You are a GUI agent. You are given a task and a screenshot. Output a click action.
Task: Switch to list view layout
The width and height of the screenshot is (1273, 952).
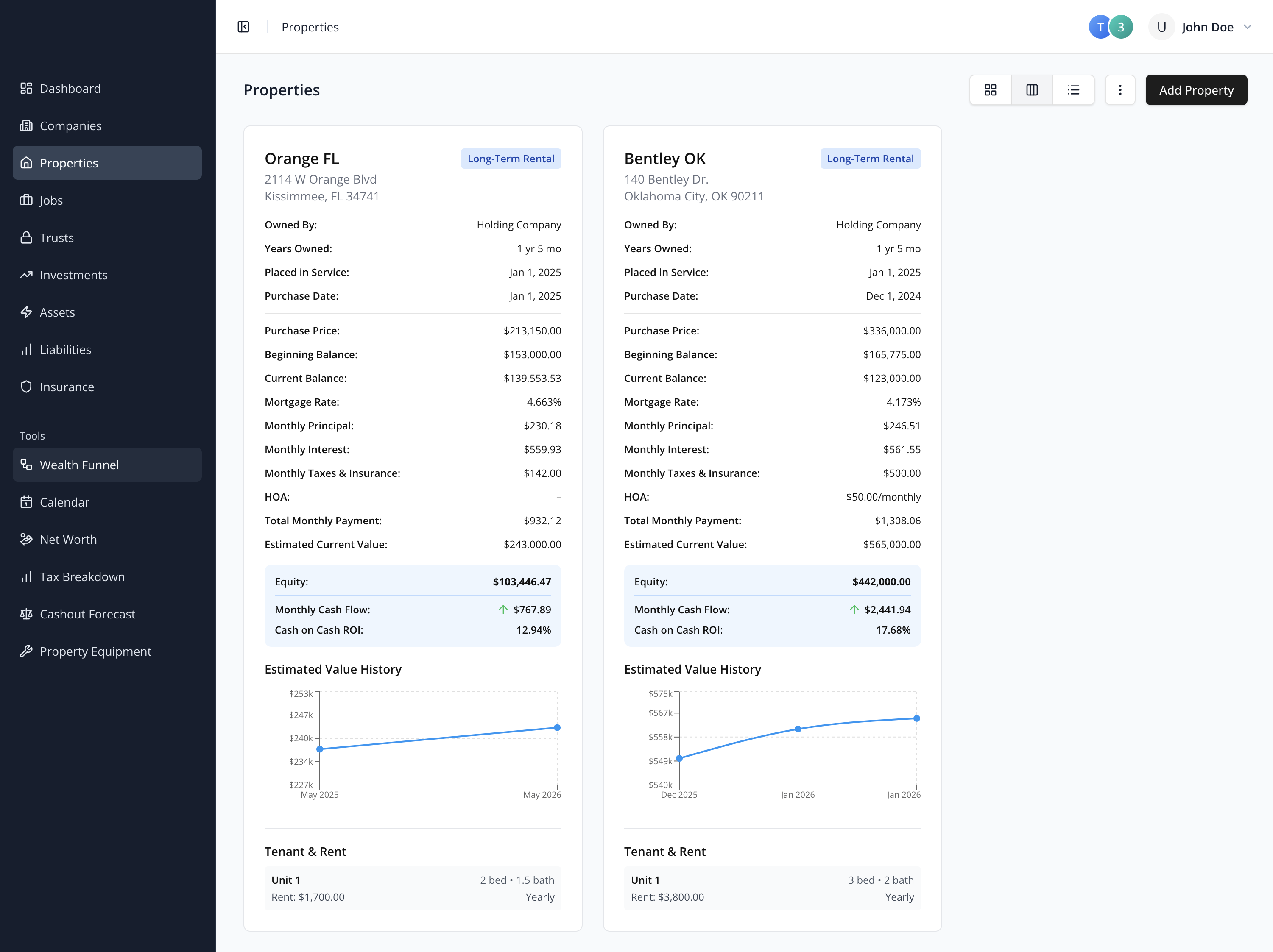click(x=1073, y=90)
